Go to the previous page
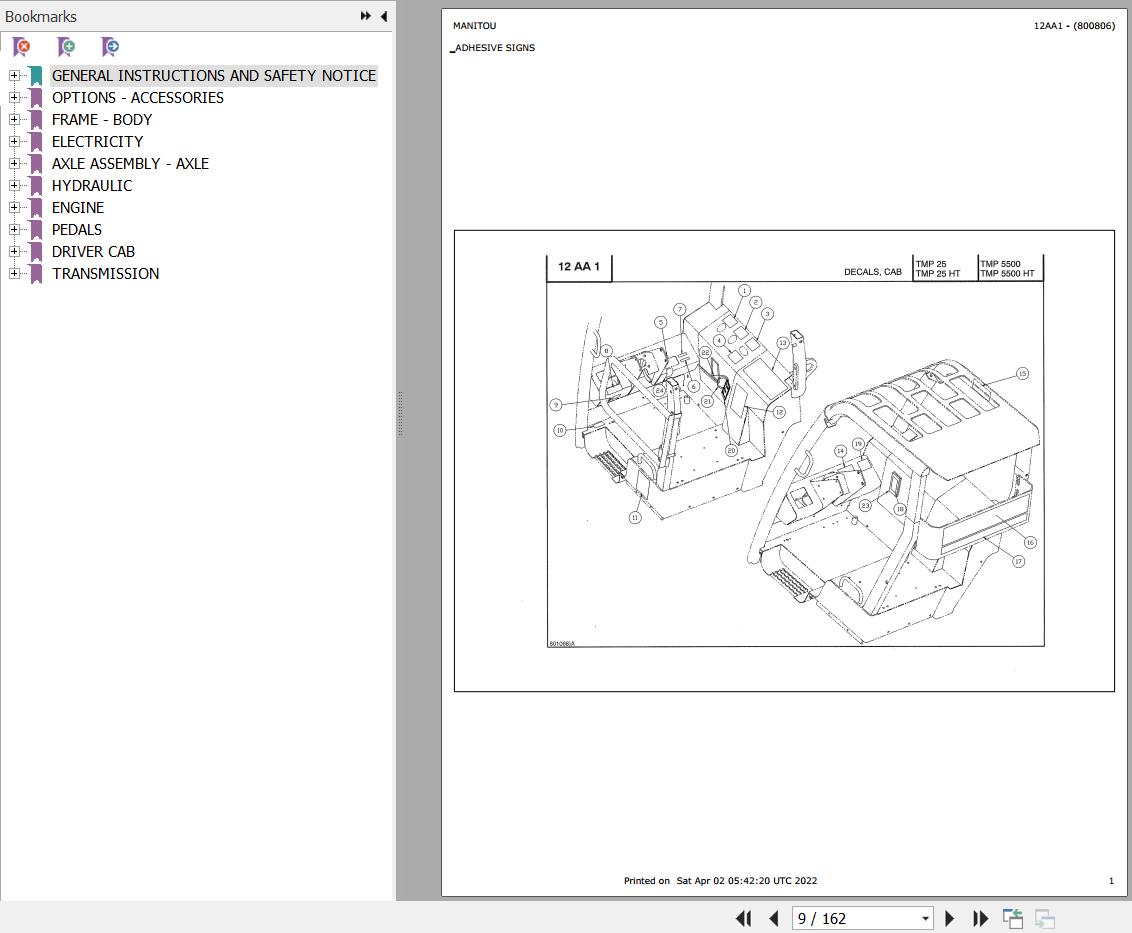Screen dimensions: 1132x933 pyautogui.click(x=773, y=918)
